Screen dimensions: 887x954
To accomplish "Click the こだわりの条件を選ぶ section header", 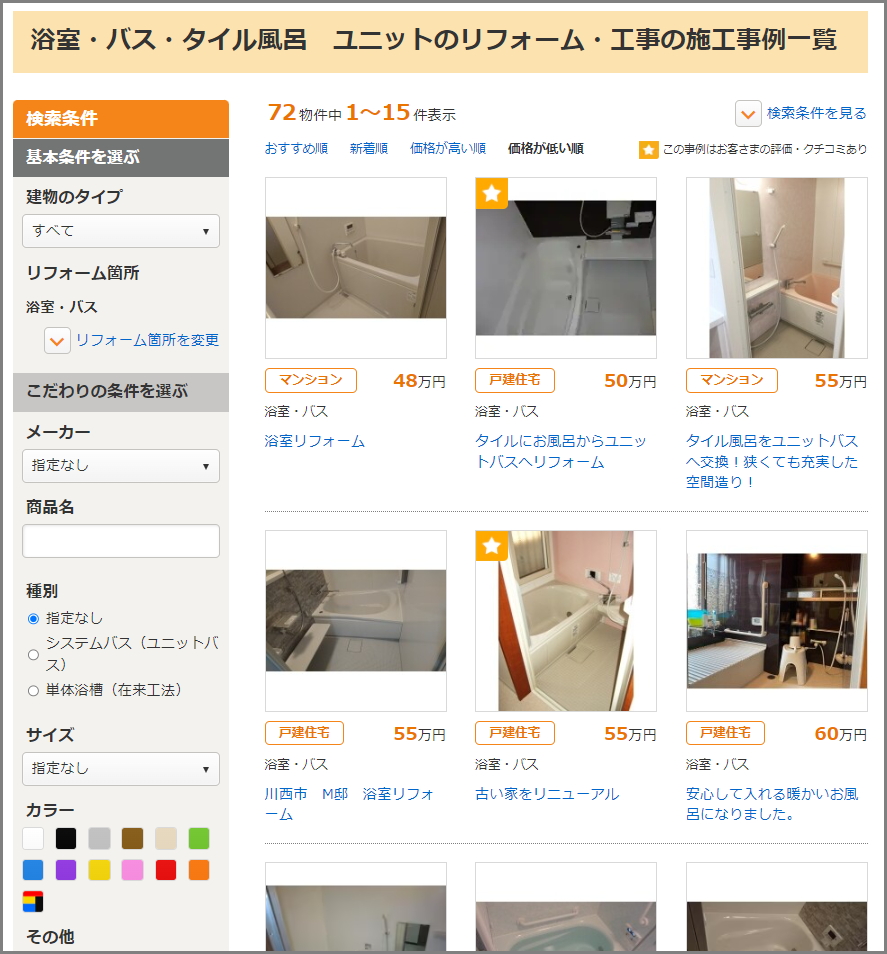I will tap(121, 392).
